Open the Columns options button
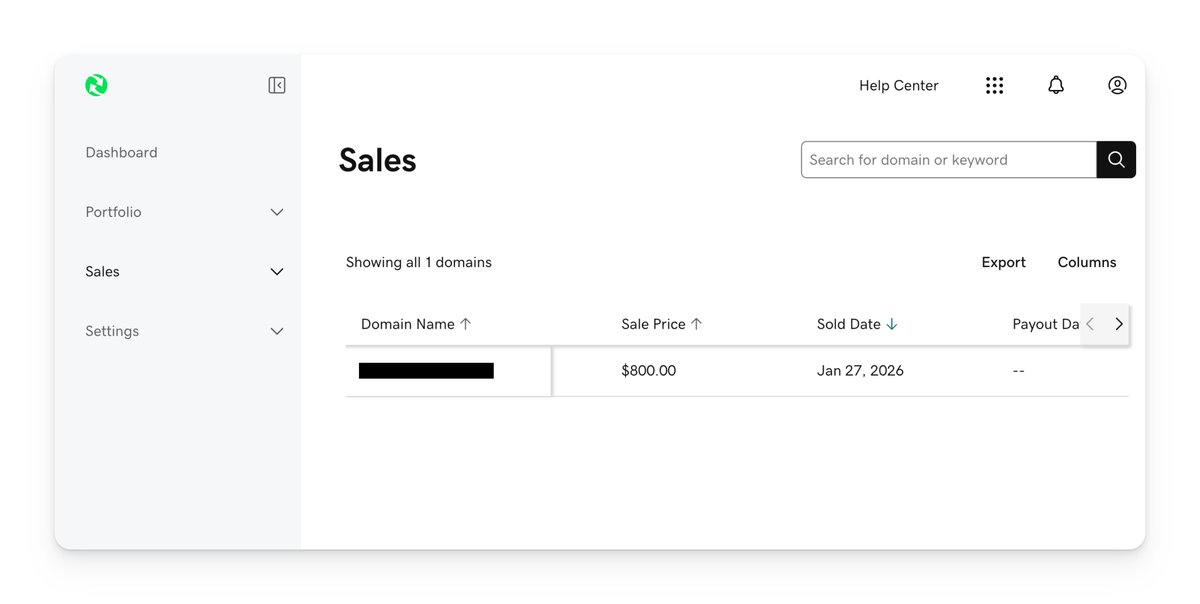The height and width of the screenshot is (604, 1200). (x=1087, y=262)
